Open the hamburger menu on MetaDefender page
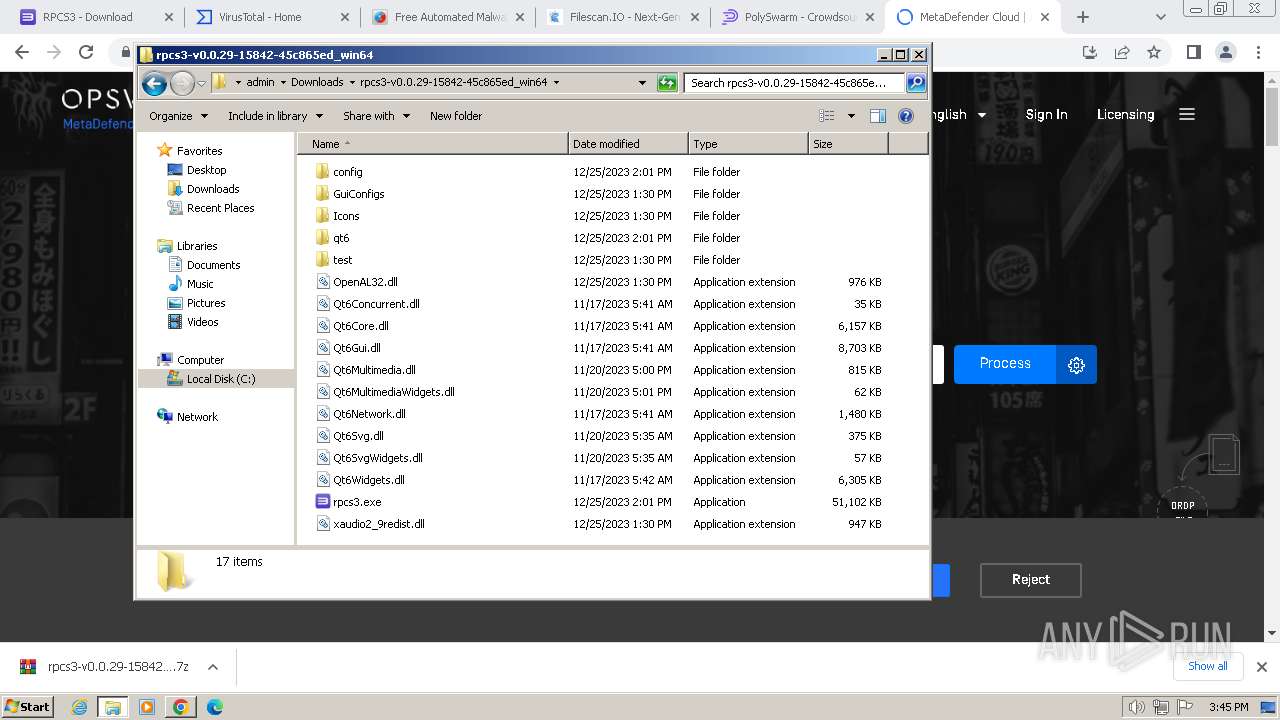This screenshot has width=1280, height=720. (1187, 115)
